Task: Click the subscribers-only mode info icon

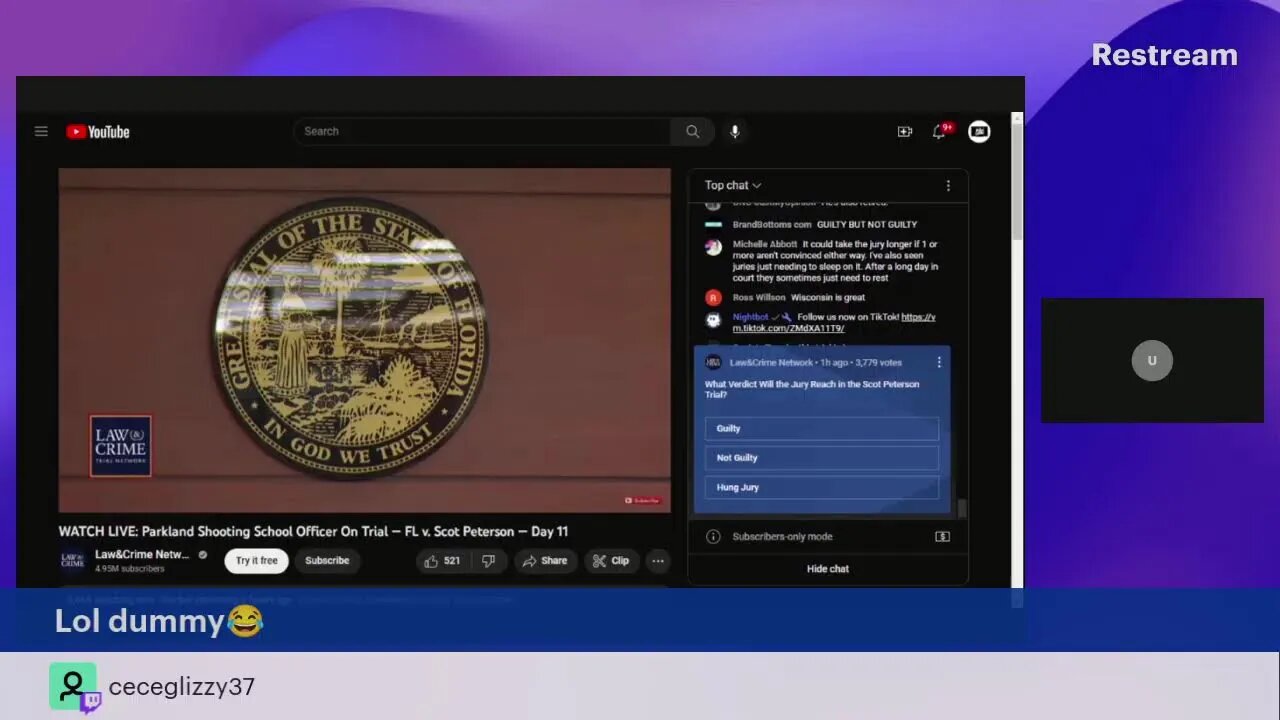Action: click(713, 537)
